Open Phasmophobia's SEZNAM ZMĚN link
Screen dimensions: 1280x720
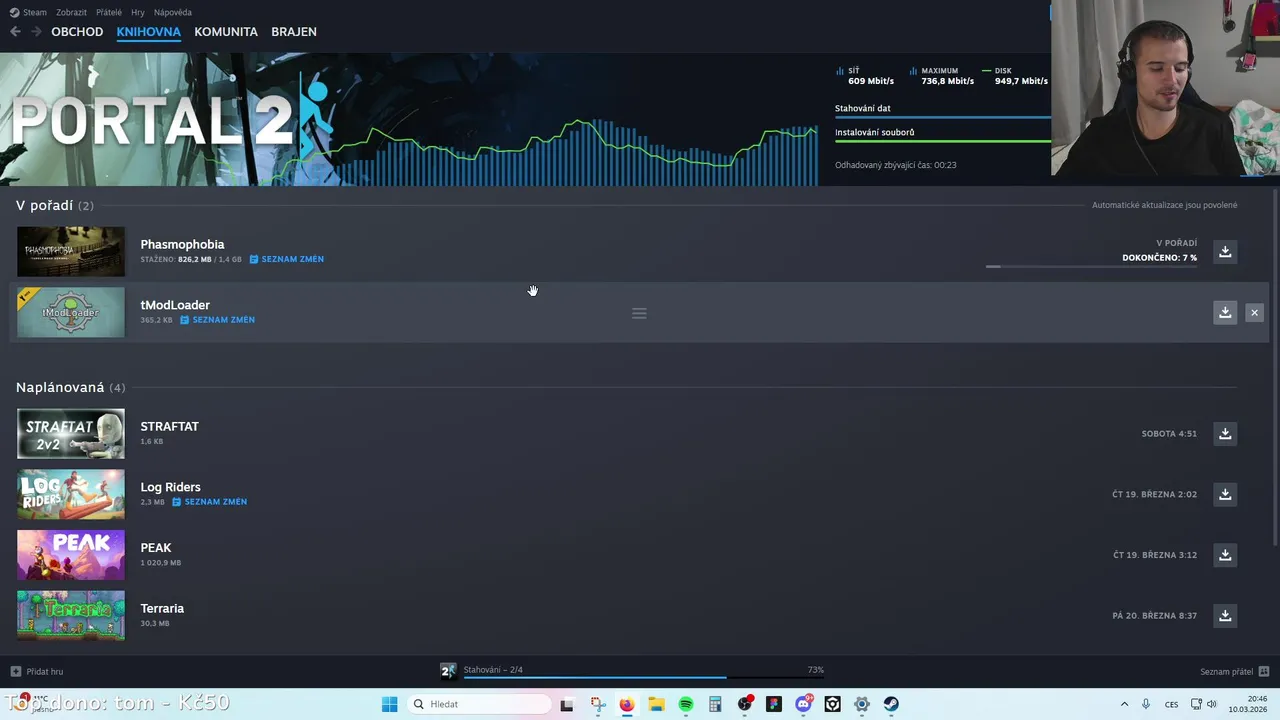286,259
